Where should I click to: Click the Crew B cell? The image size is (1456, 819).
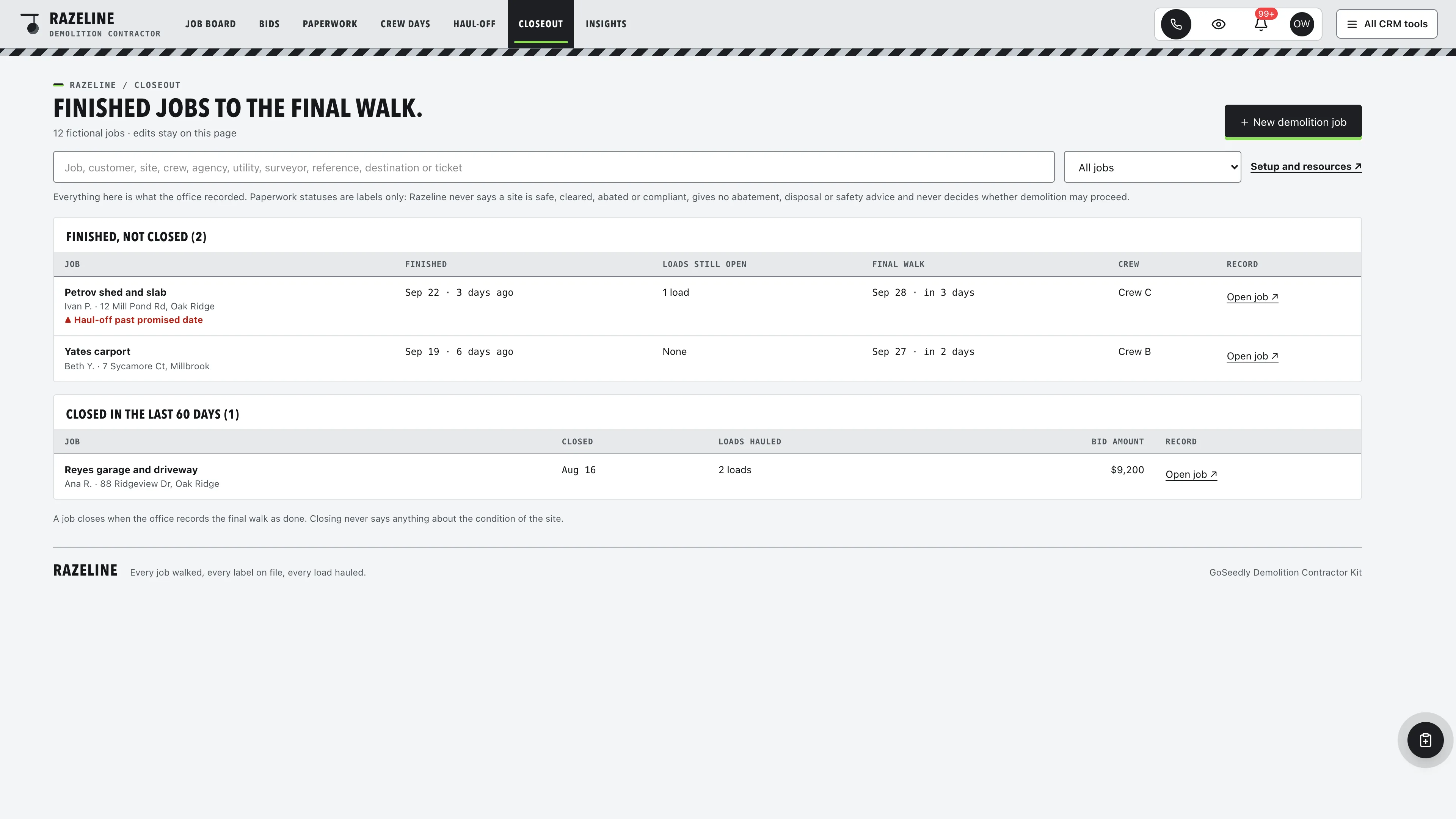click(1134, 351)
